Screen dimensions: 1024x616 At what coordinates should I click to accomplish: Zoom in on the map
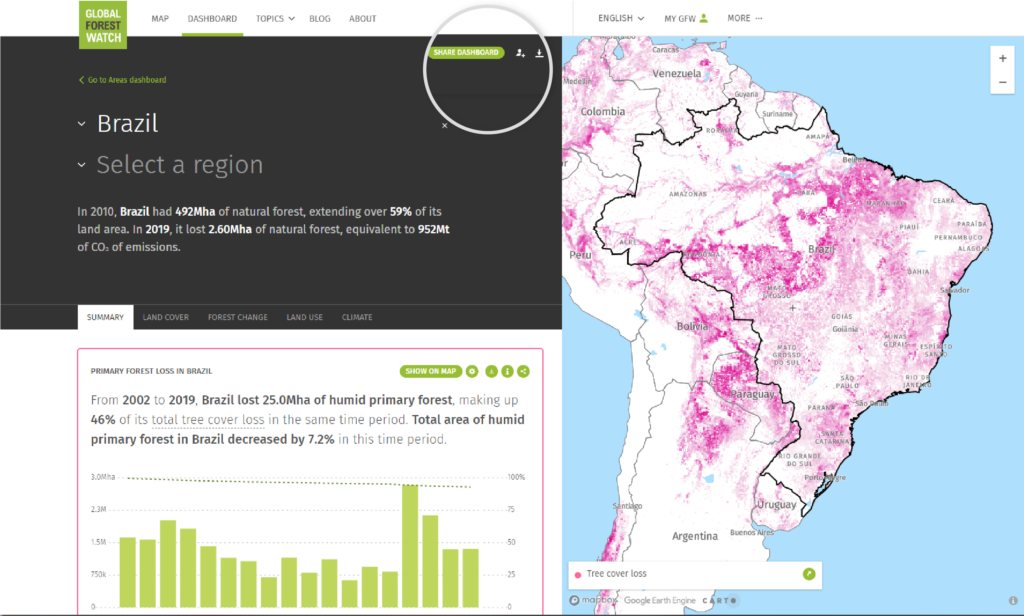pyautogui.click(x=1002, y=58)
